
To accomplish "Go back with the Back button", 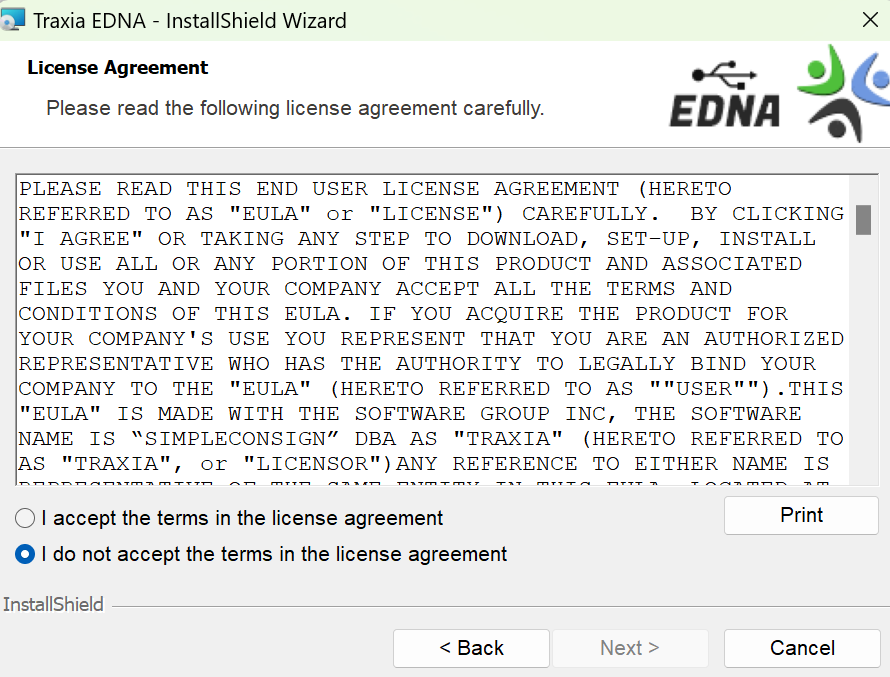I will point(471,648).
